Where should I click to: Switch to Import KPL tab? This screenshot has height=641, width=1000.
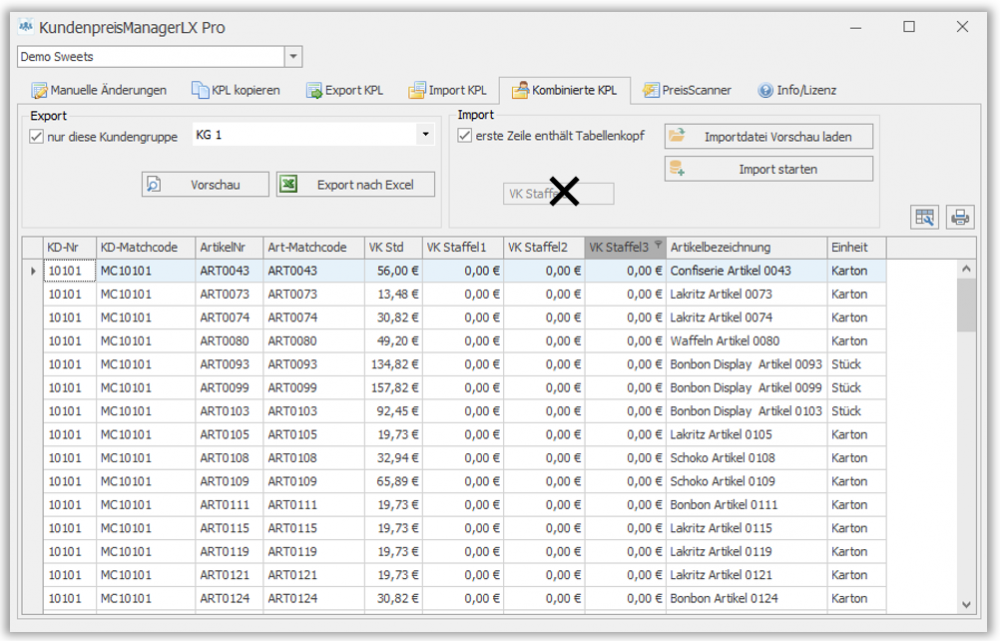pyautogui.click(x=448, y=90)
